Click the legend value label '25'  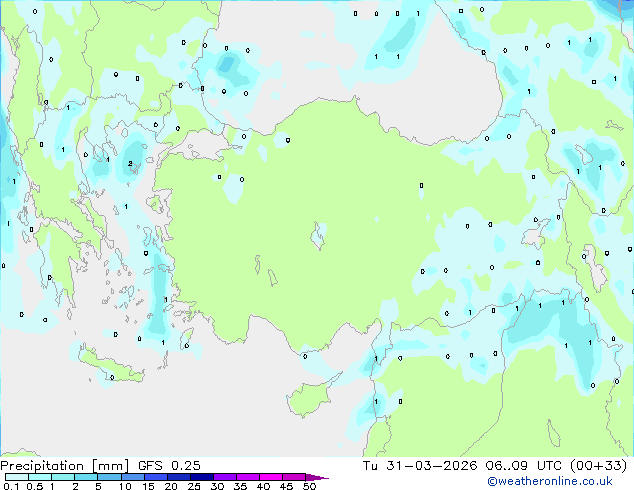(194, 486)
